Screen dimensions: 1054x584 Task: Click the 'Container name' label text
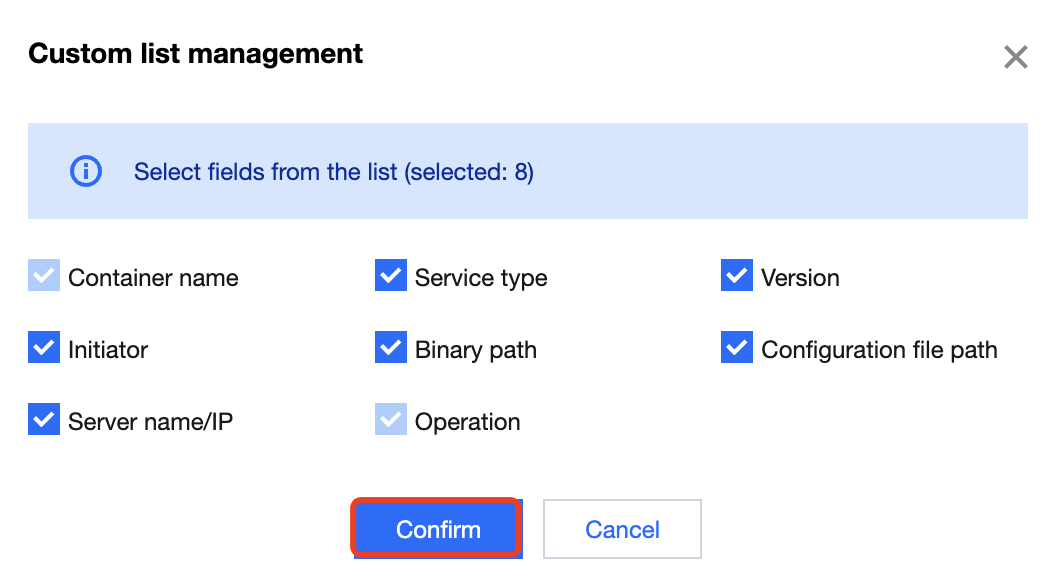point(153,278)
